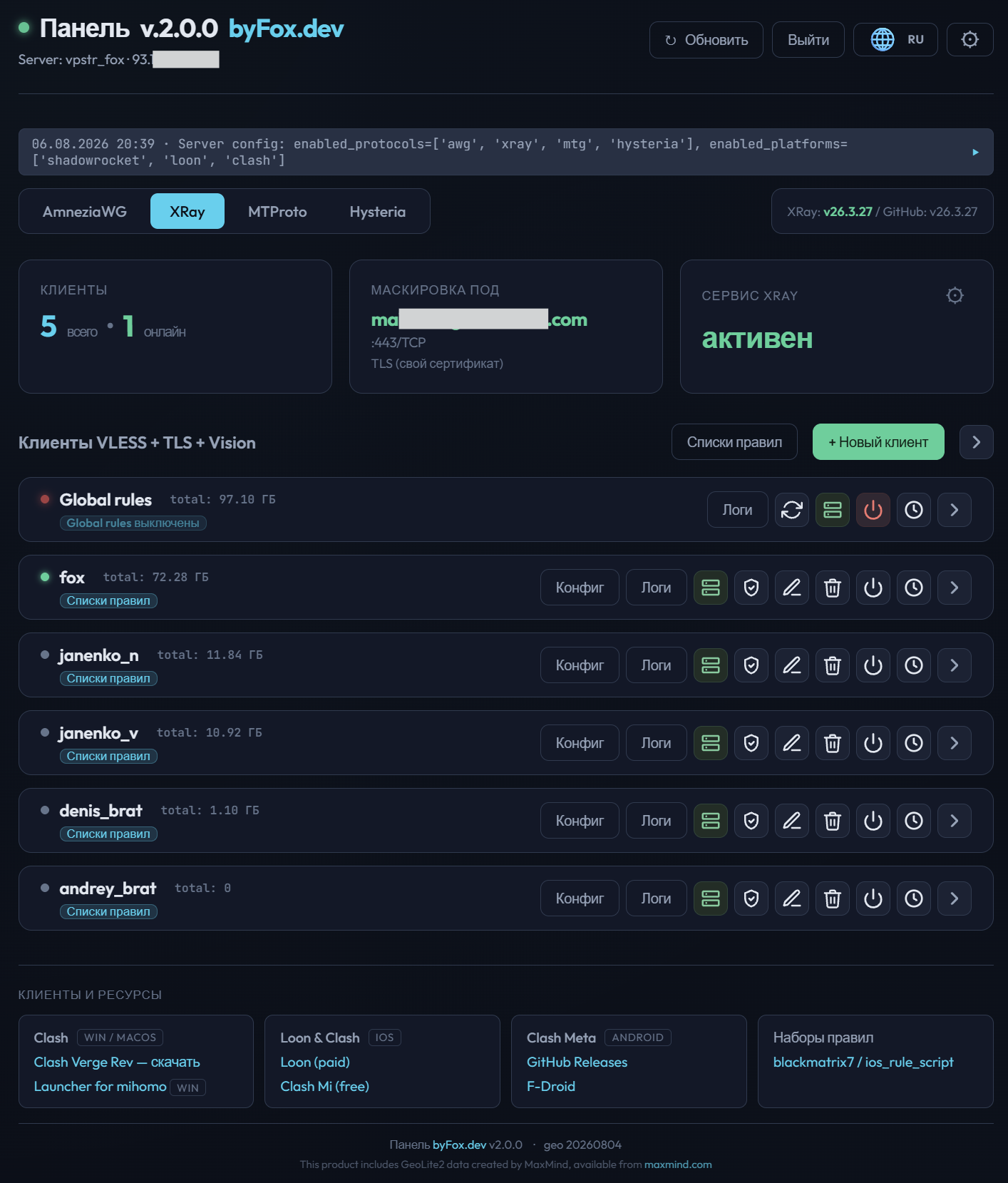Open clock icon for denis_brat
Viewport: 1008px width, 1183px height.
[x=914, y=821]
